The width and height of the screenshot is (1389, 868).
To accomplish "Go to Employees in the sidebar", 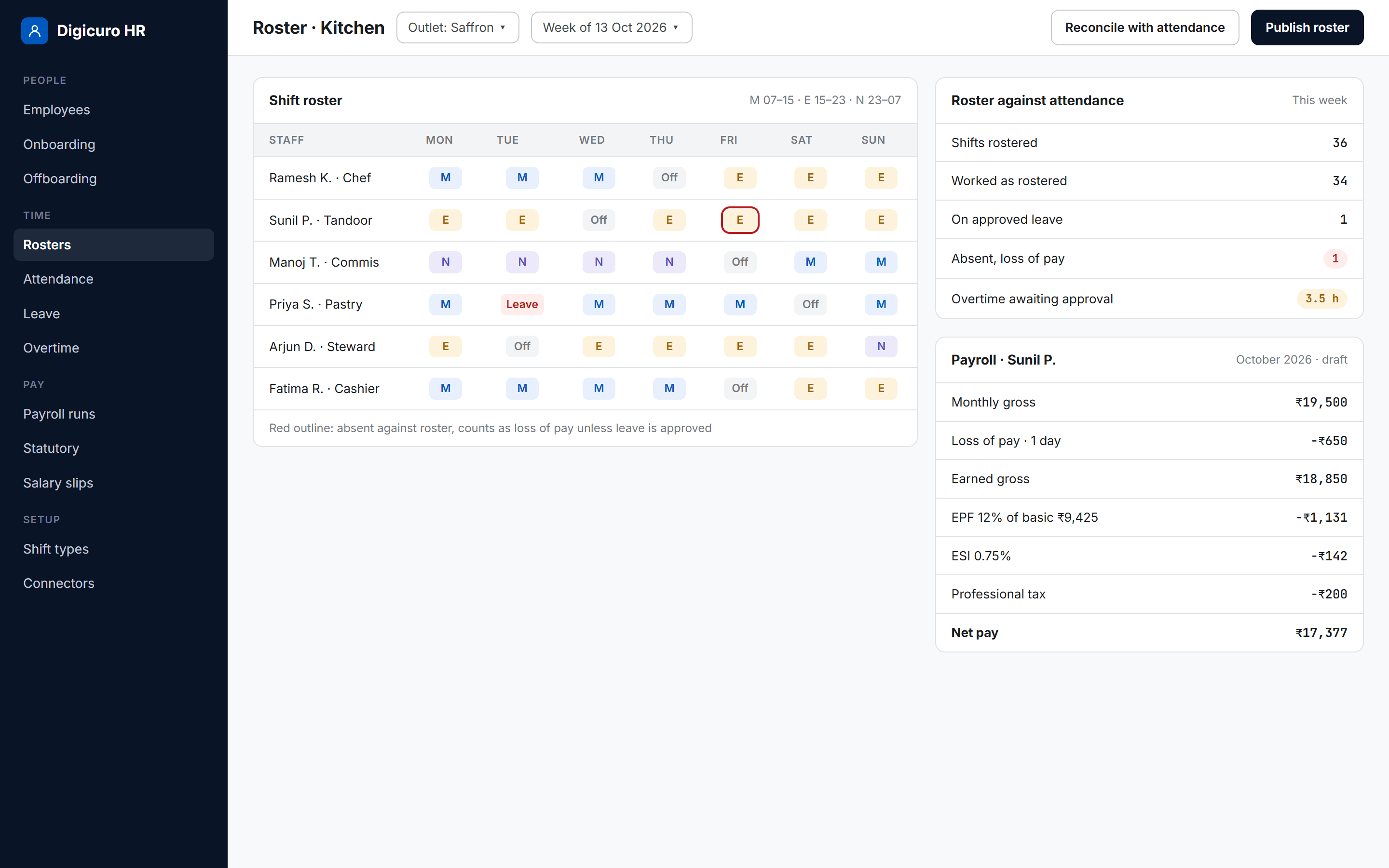I will (x=114, y=109).
